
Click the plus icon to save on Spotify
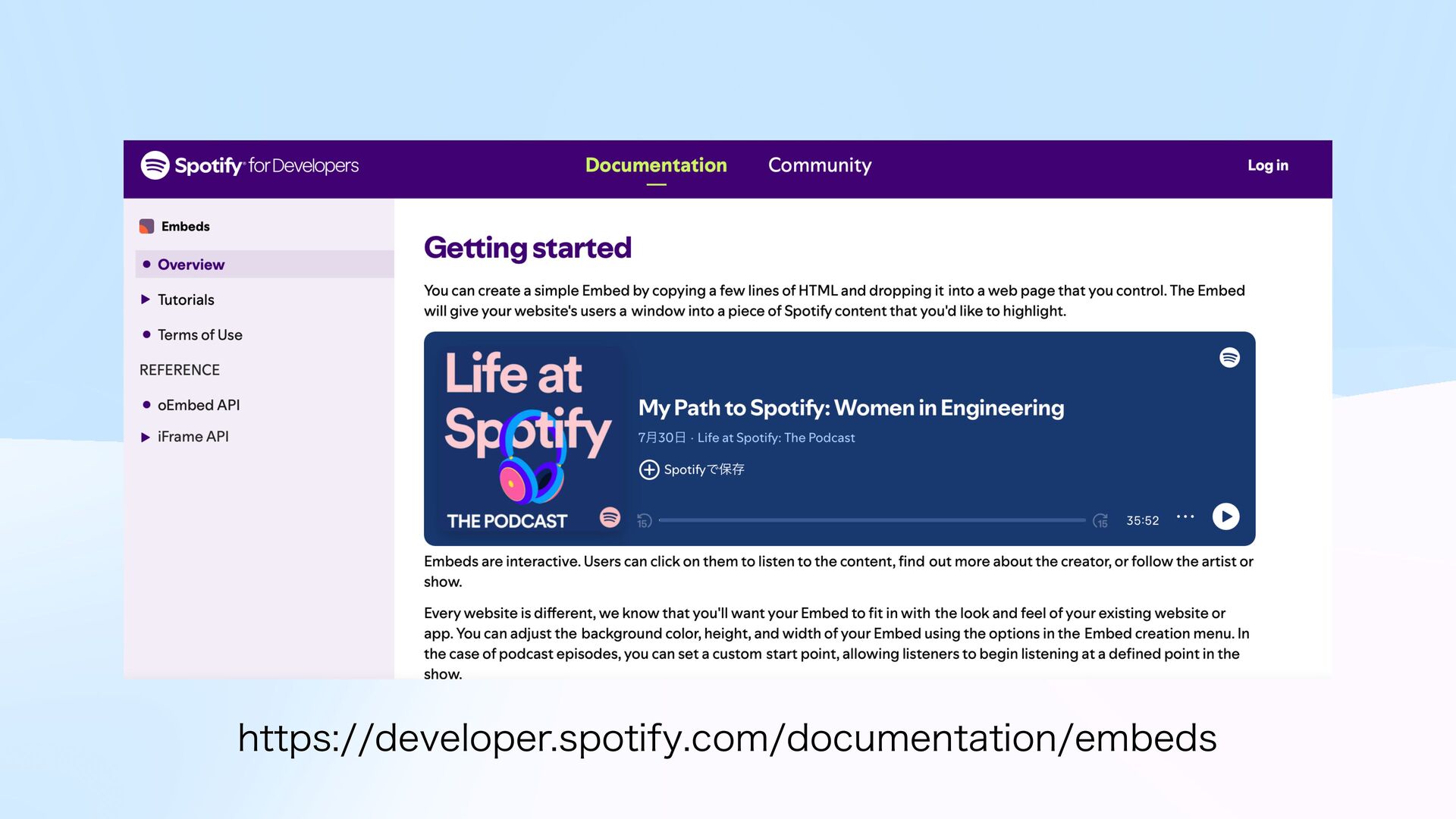(649, 470)
